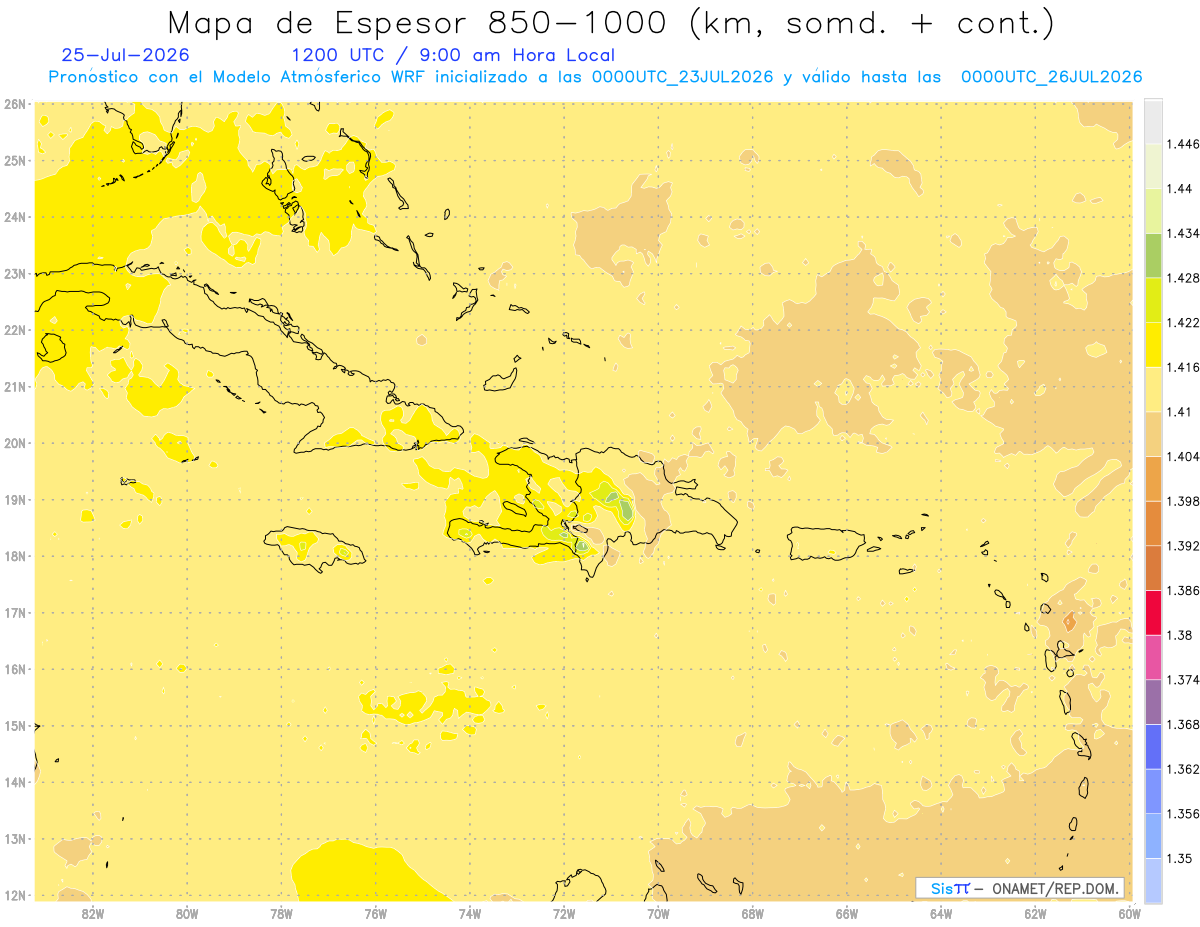Click the legend value '1.44'
This screenshot has width=1200, height=927.
[x=1179, y=188]
